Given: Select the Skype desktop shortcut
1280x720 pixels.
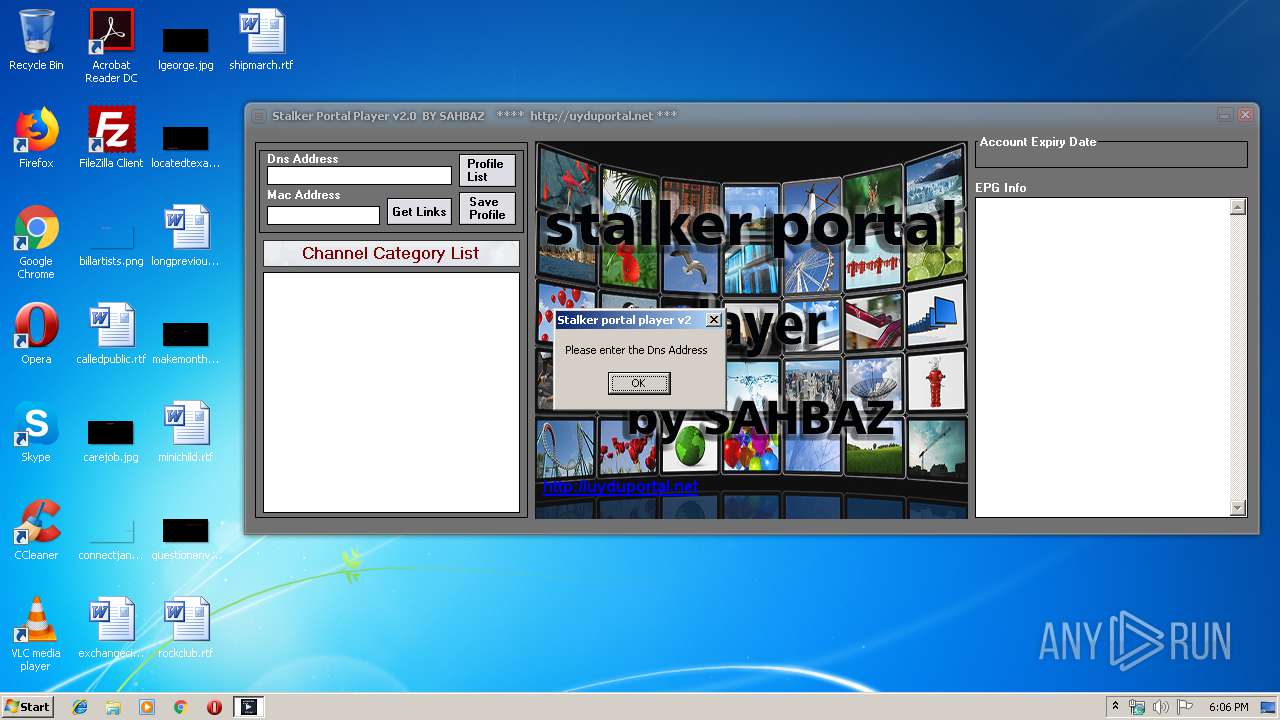Looking at the screenshot, I should coord(36,432).
